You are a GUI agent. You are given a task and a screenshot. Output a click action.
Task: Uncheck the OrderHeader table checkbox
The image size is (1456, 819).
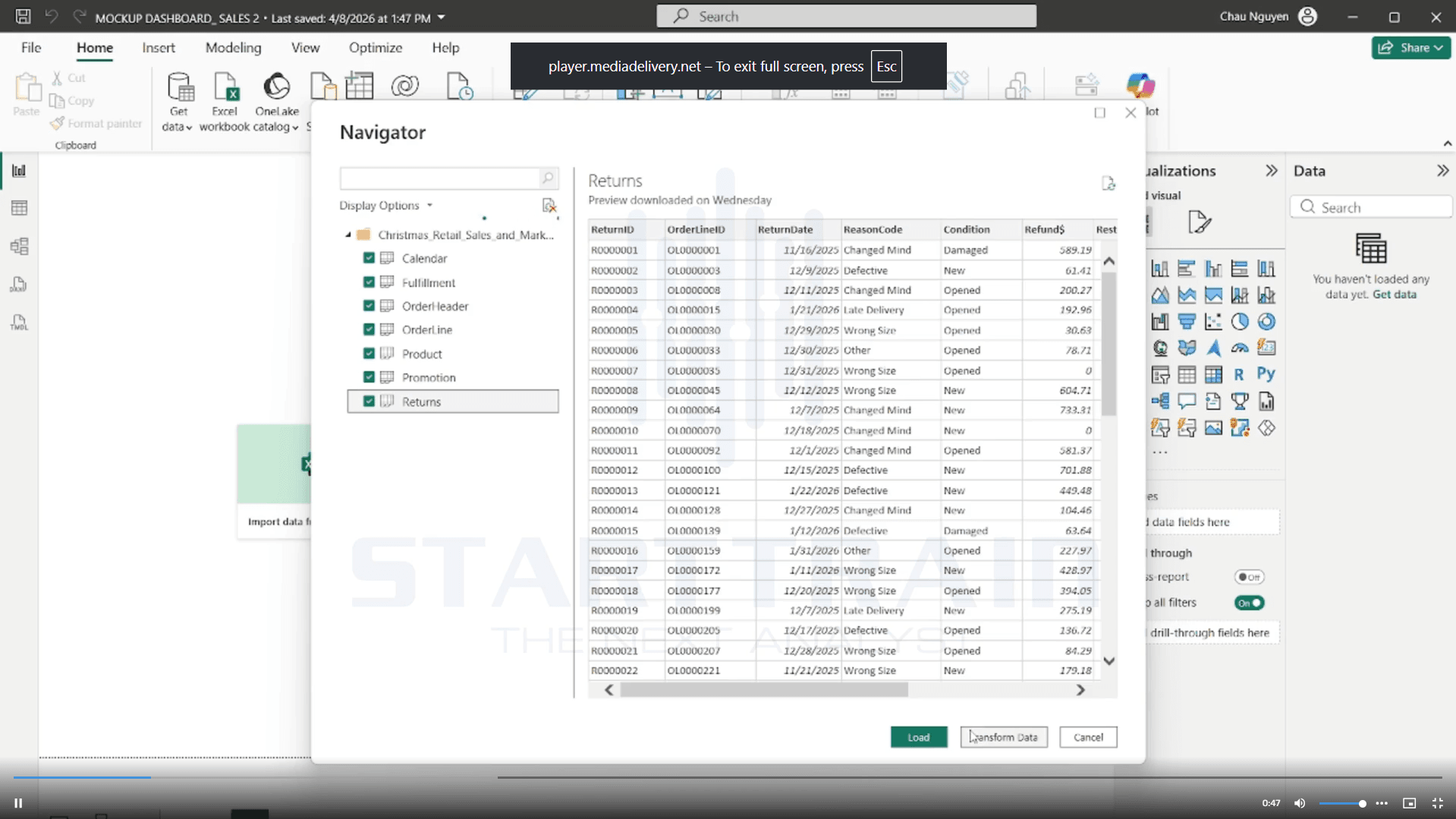click(369, 306)
